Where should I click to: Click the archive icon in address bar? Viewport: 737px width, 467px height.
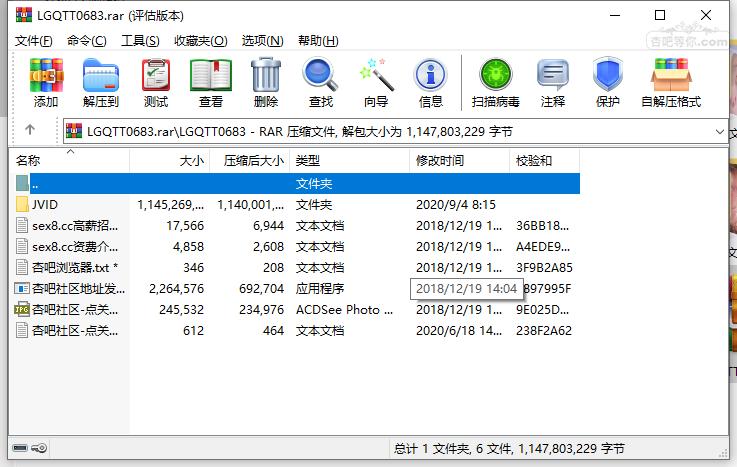74,131
